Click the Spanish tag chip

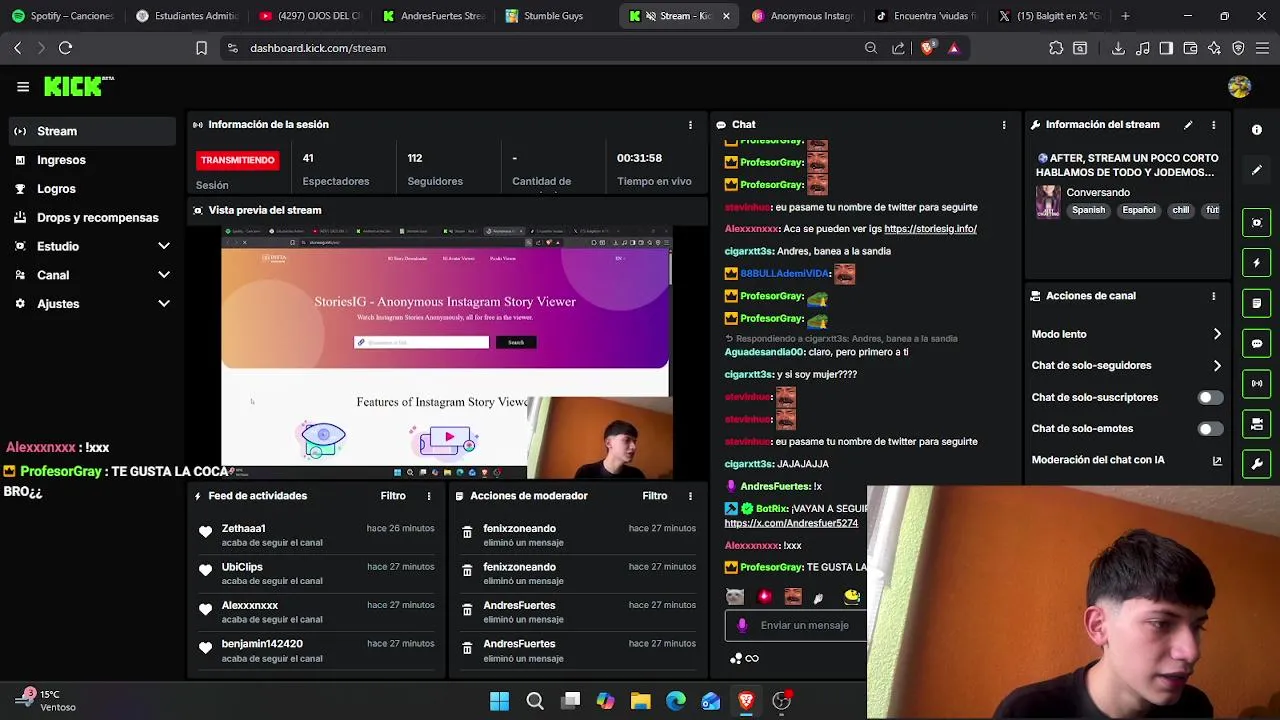1088,211
